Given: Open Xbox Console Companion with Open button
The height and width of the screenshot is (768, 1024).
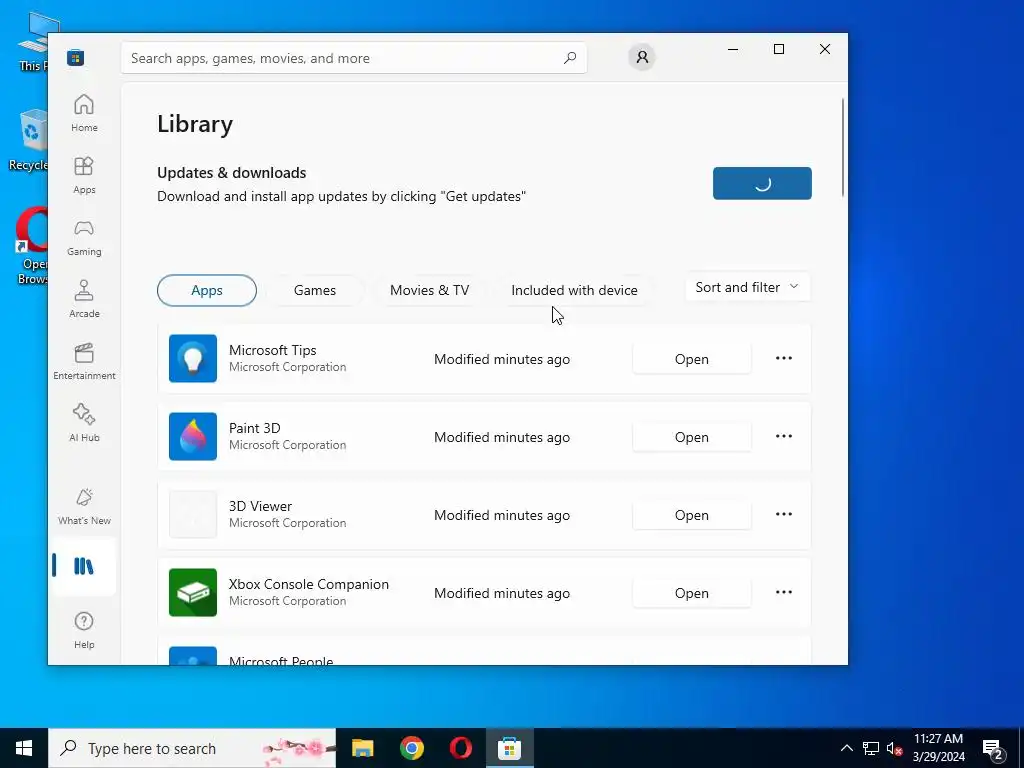Looking at the screenshot, I should click(x=692, y=593).
